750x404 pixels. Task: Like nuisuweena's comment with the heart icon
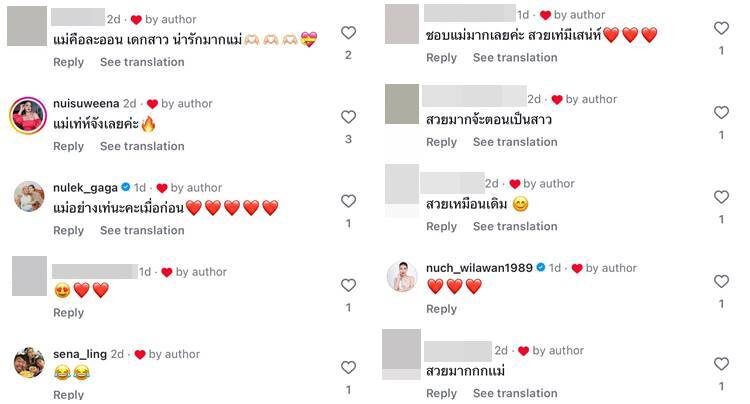(348, 117)
